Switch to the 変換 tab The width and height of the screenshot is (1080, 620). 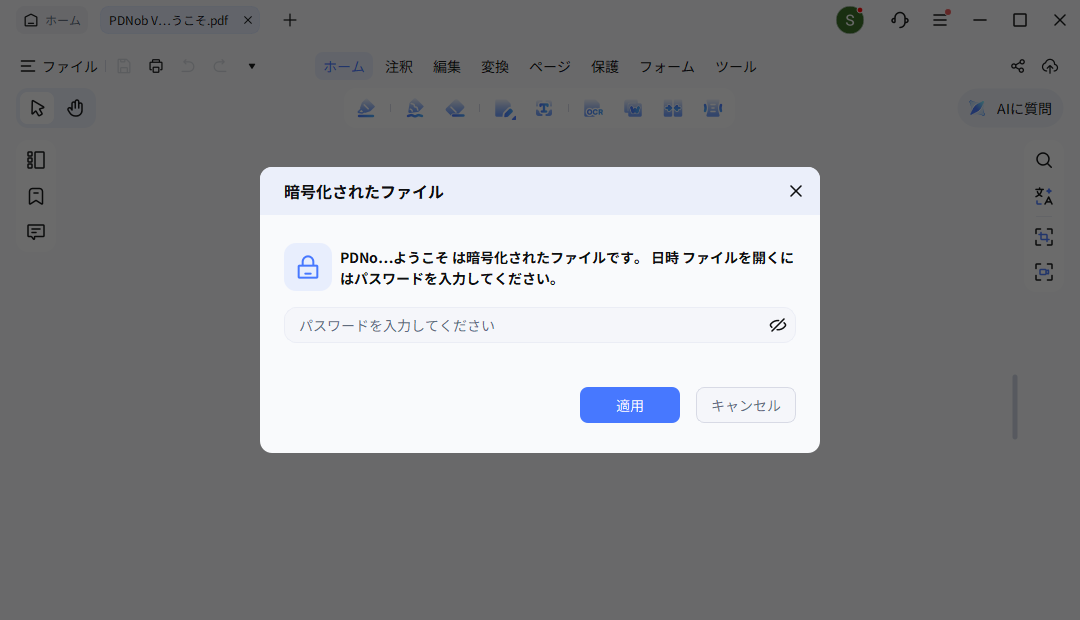(495, 67)
